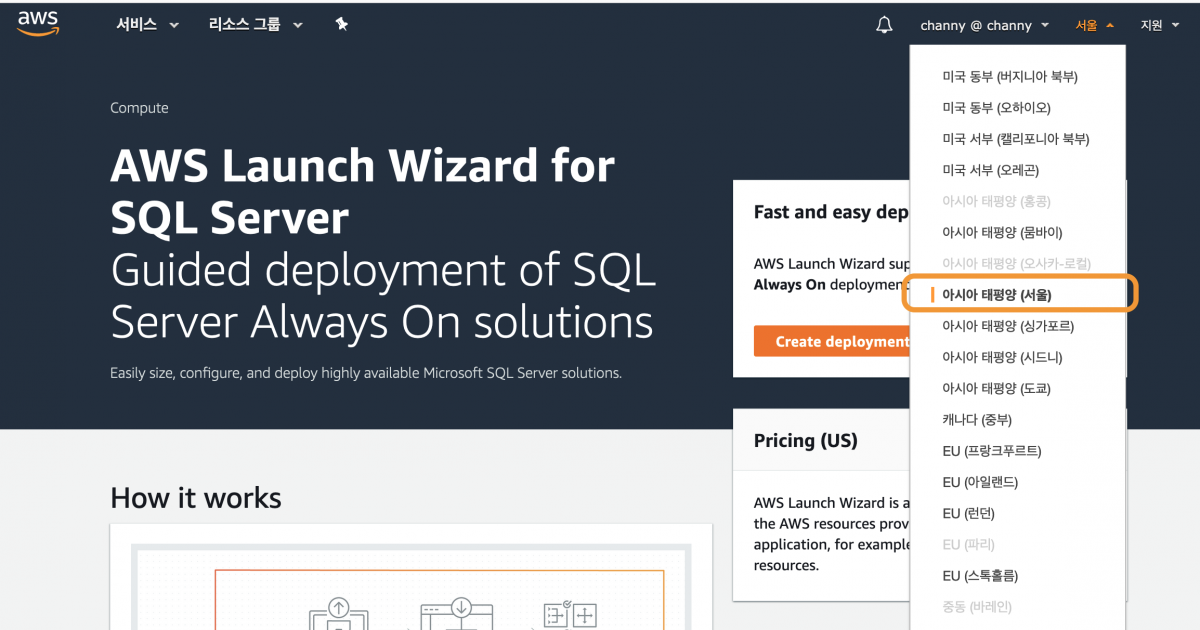Open the channy account dropdown

tap(984, 24)
